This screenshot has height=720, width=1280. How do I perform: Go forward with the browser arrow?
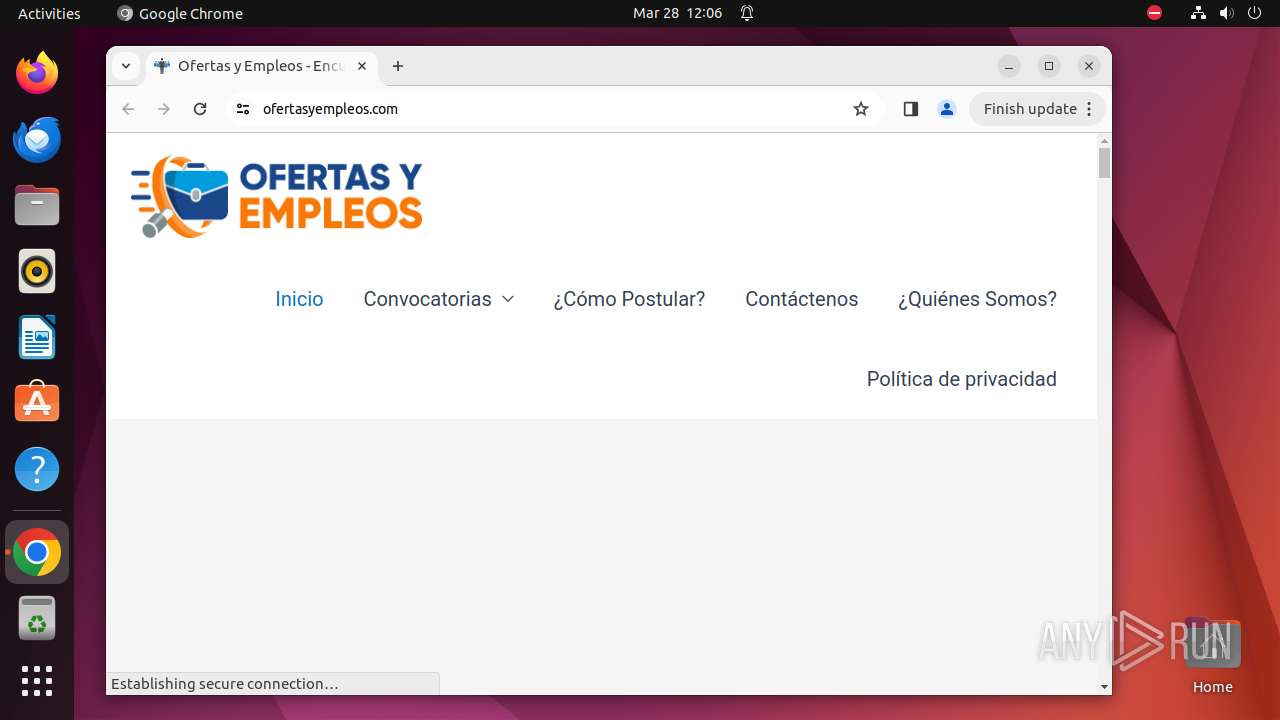(164, 109)
